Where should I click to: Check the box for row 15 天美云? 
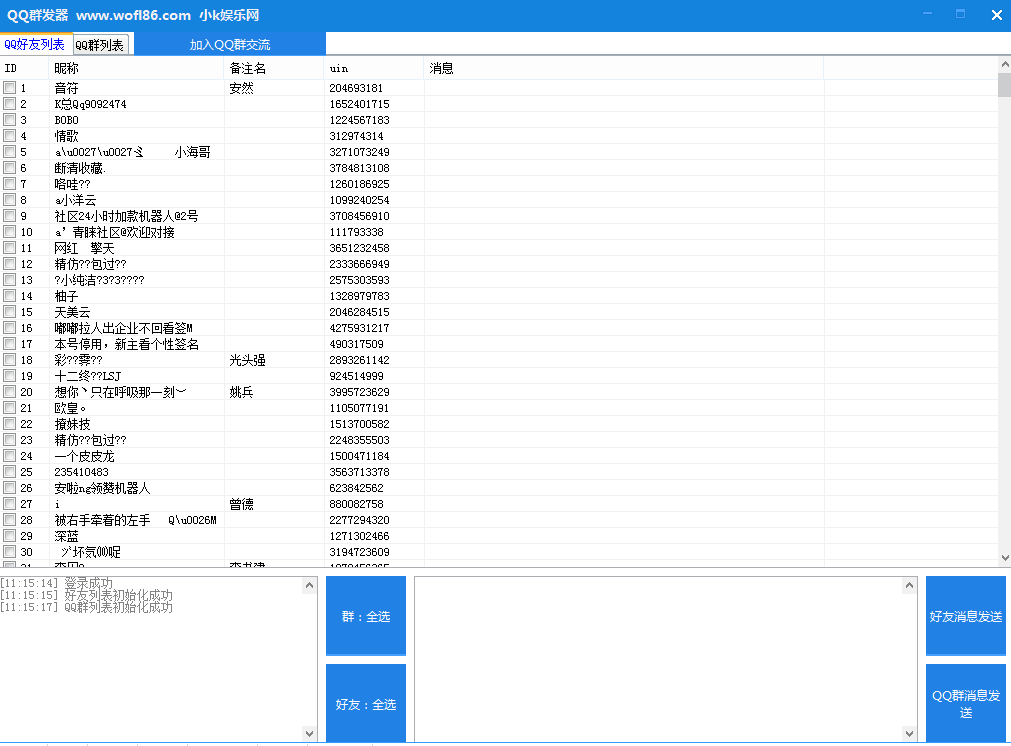(x=10, y=312)
